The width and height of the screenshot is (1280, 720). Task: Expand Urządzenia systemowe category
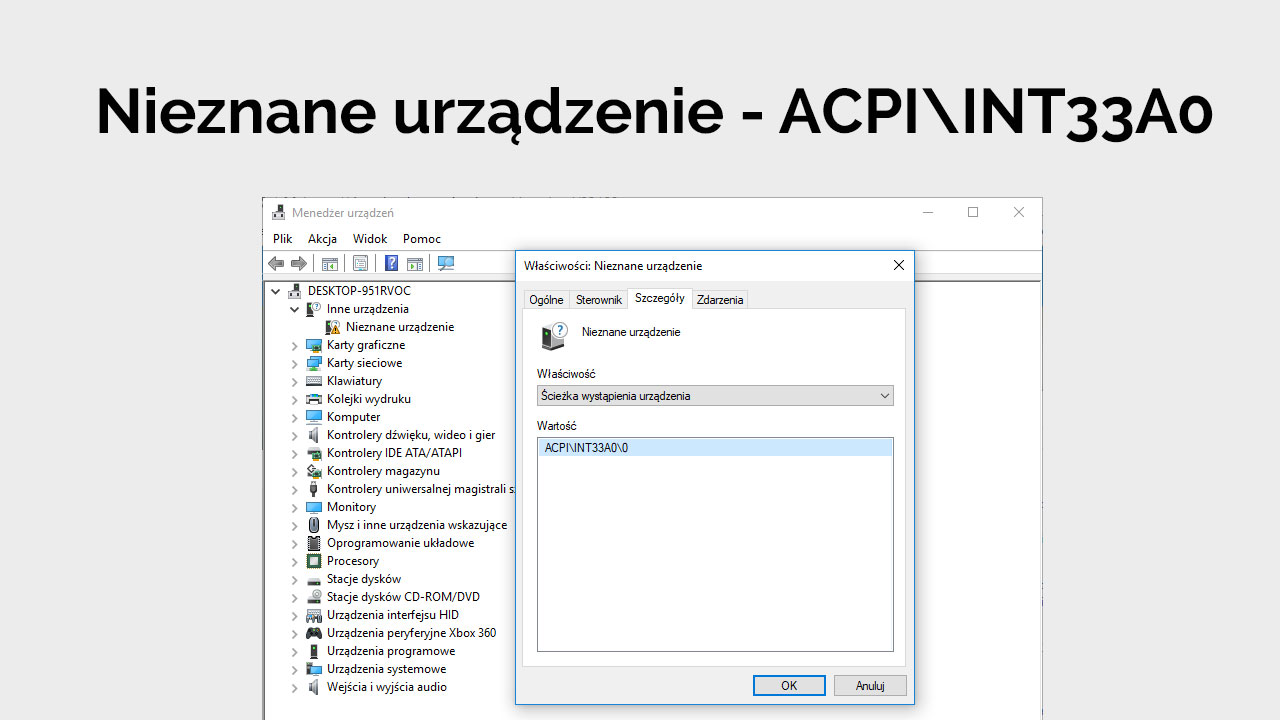pos(294,669)
